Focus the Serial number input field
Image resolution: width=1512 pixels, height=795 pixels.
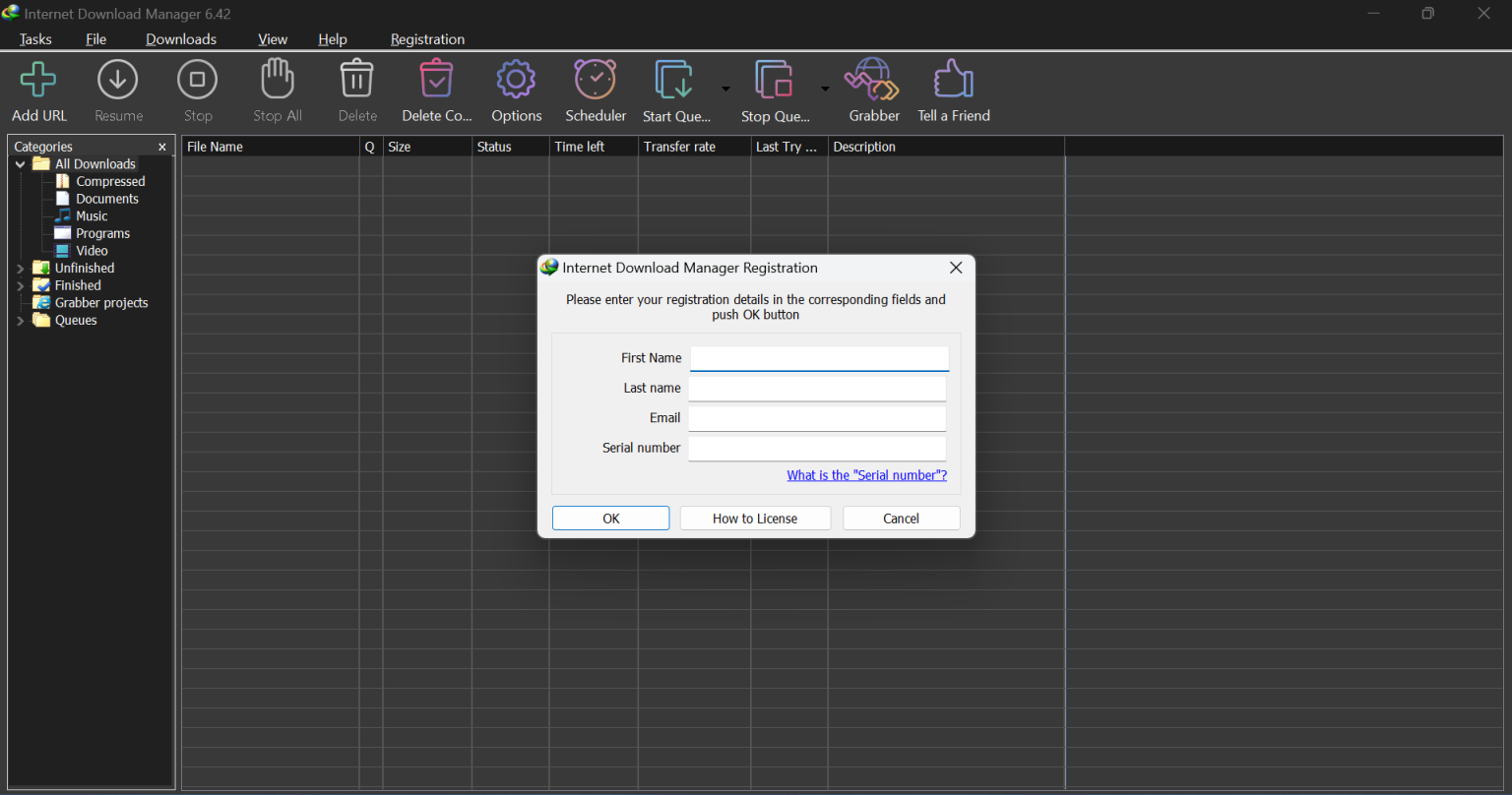tap(817, 448)
